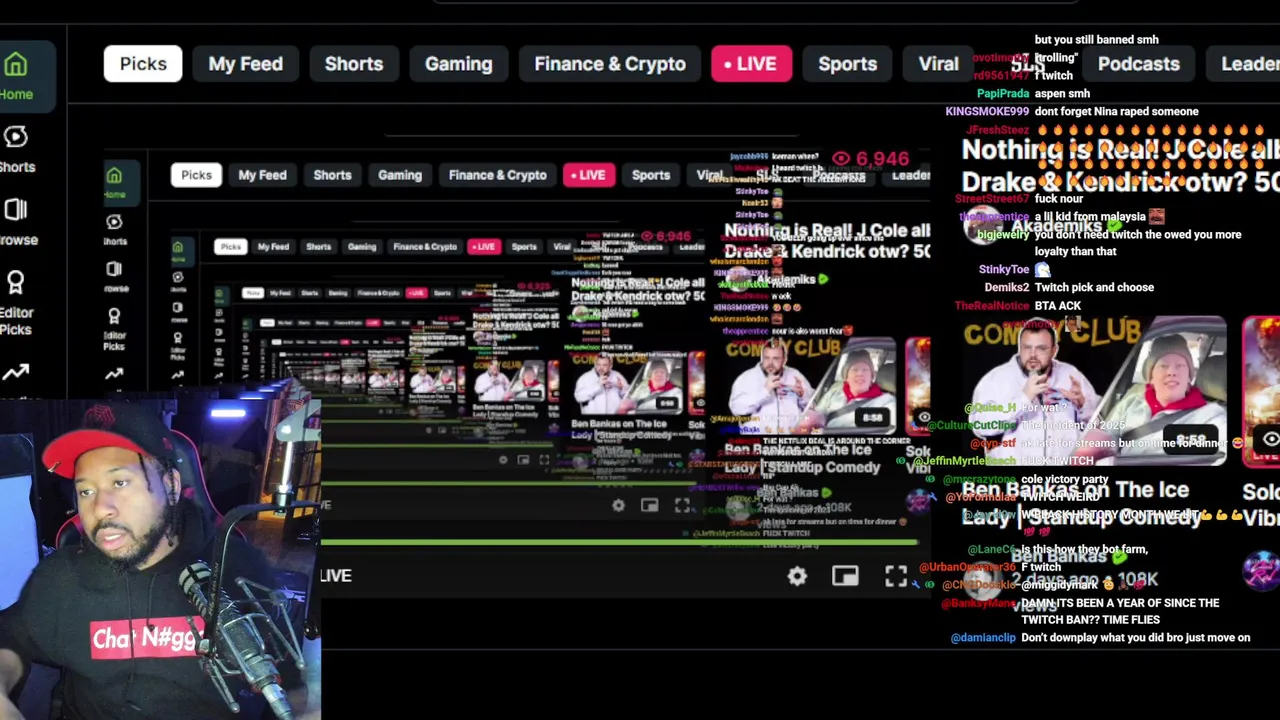Image resolution: width=1280 pixels, height=720 pixels.
Task: Open the Viral tab in top bar
Action: pos(938,64)
